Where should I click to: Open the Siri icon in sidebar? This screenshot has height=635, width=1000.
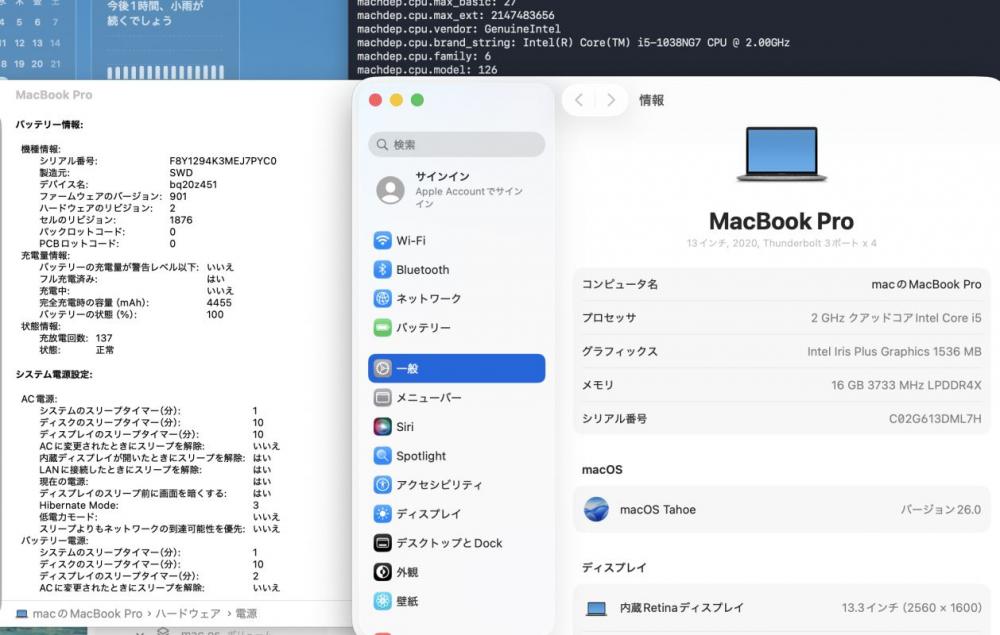tap(382, 427)
